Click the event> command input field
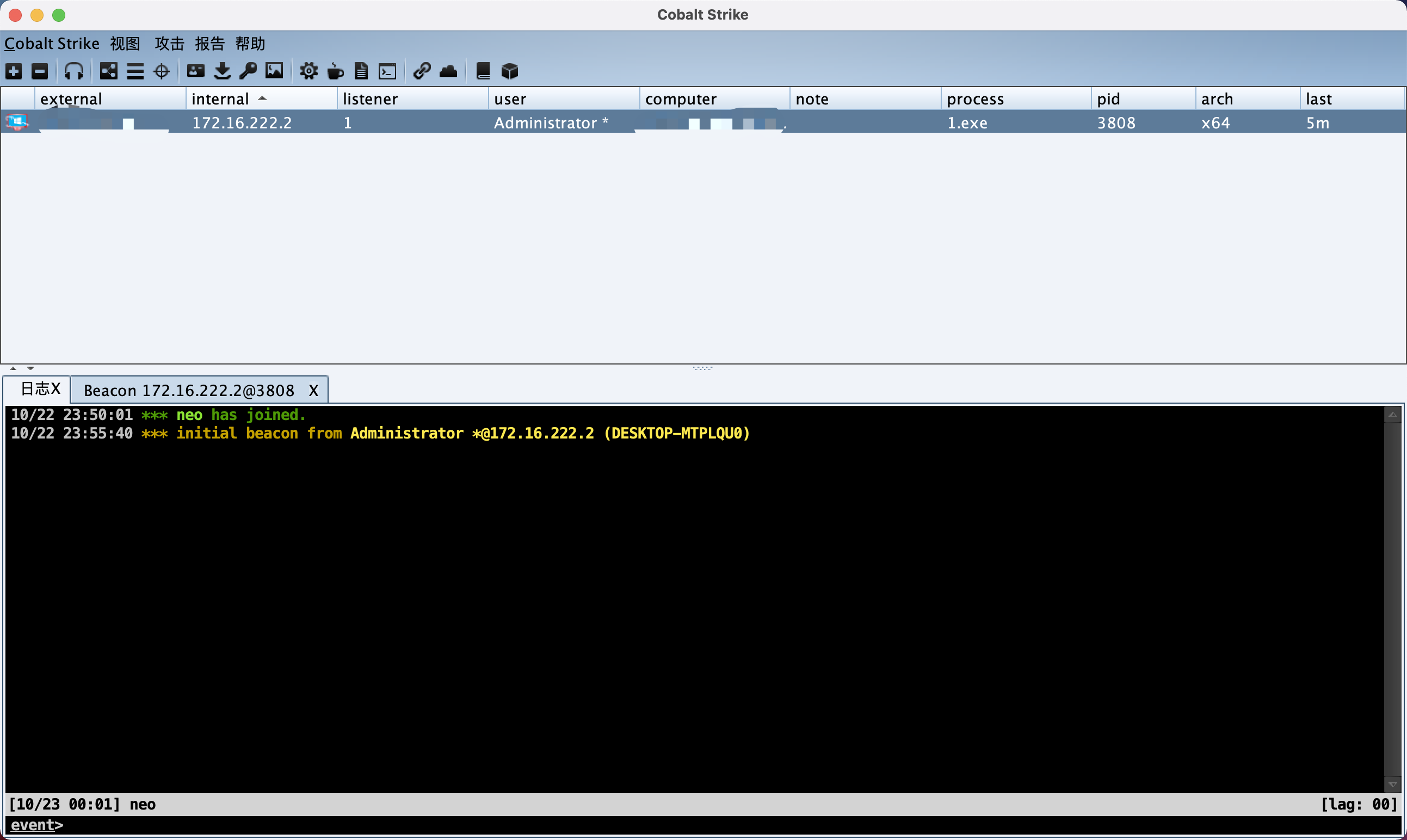 [x=679, y=825]
